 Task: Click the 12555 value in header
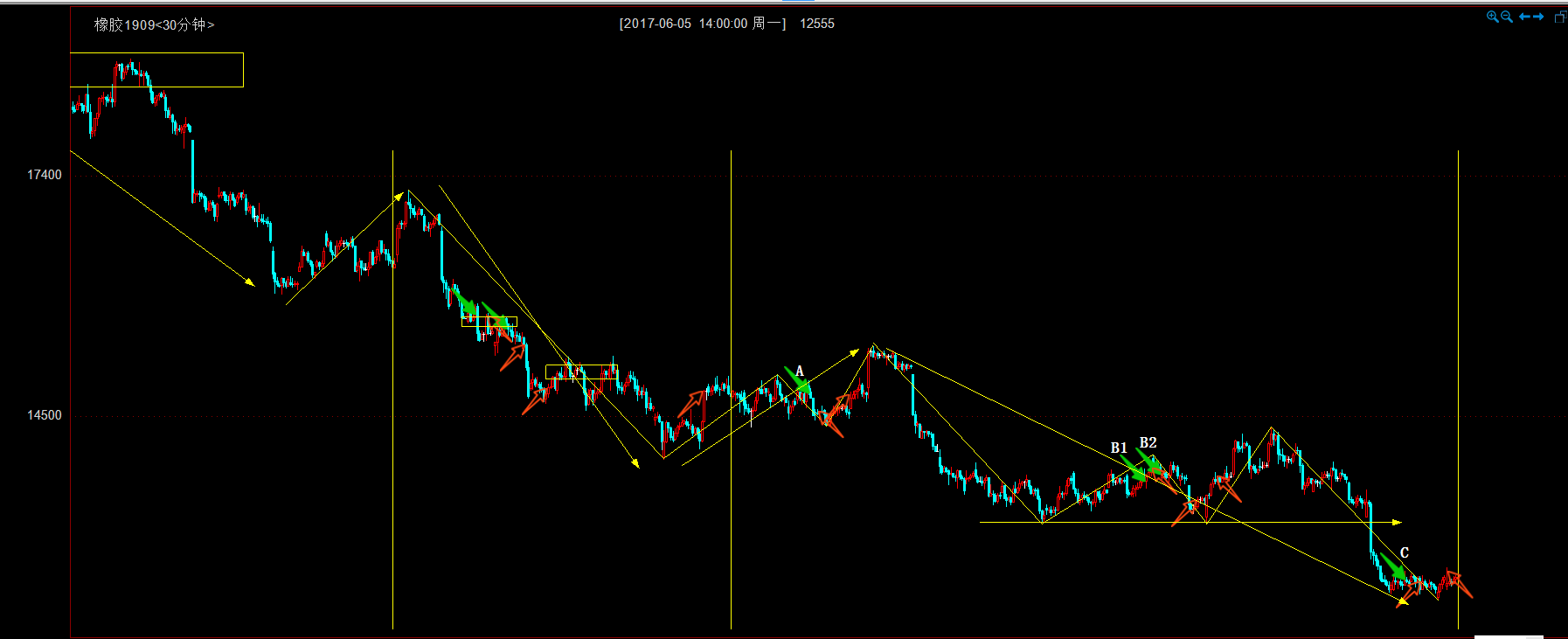pyautogui.click(x=817, y=24)
